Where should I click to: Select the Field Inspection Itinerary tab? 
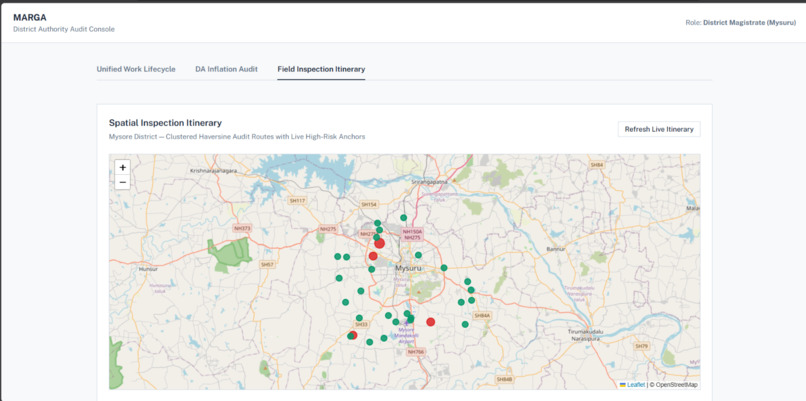coord(321,69)
